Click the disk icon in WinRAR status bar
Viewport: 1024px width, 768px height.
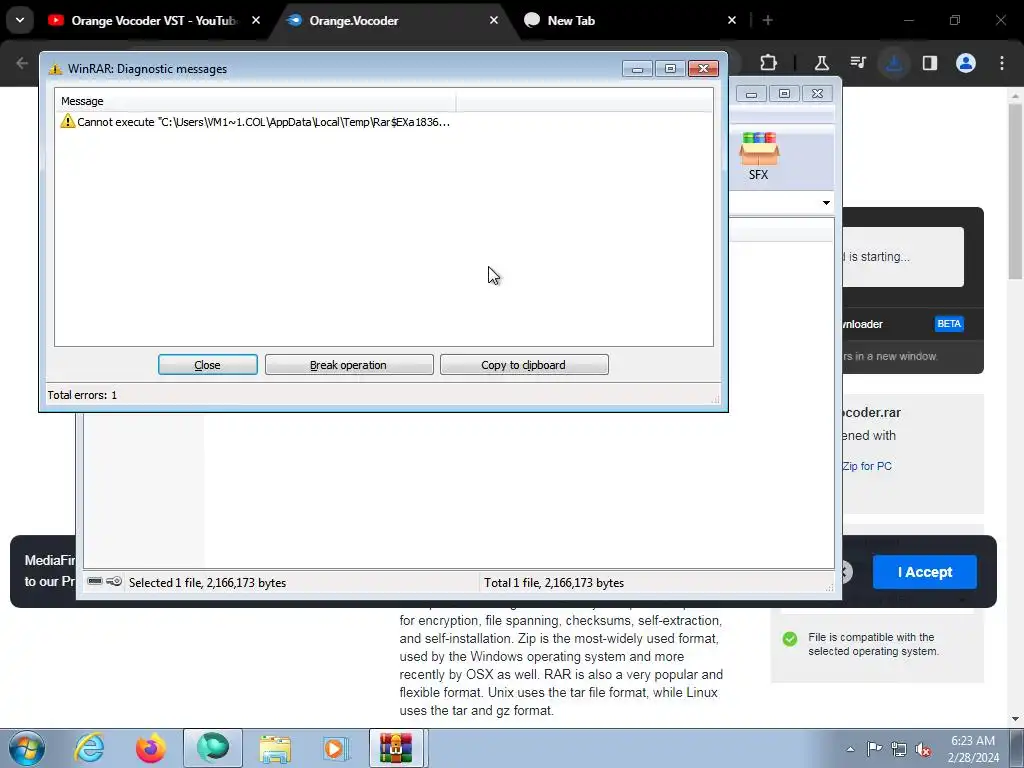95,581
